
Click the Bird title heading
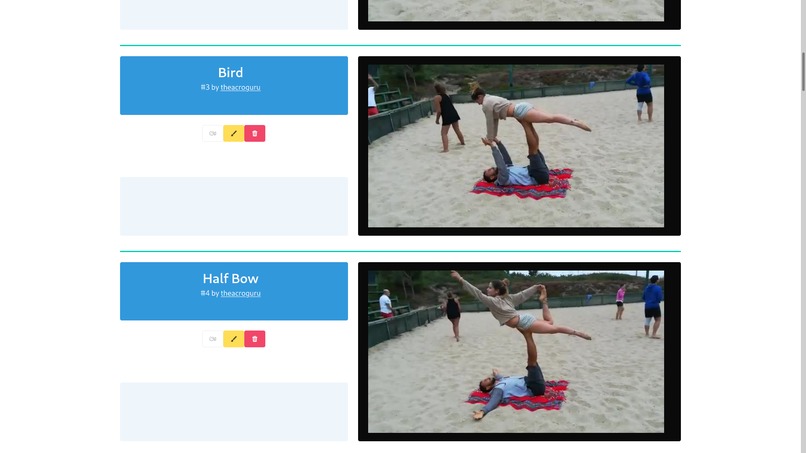[x=230, y=73]
